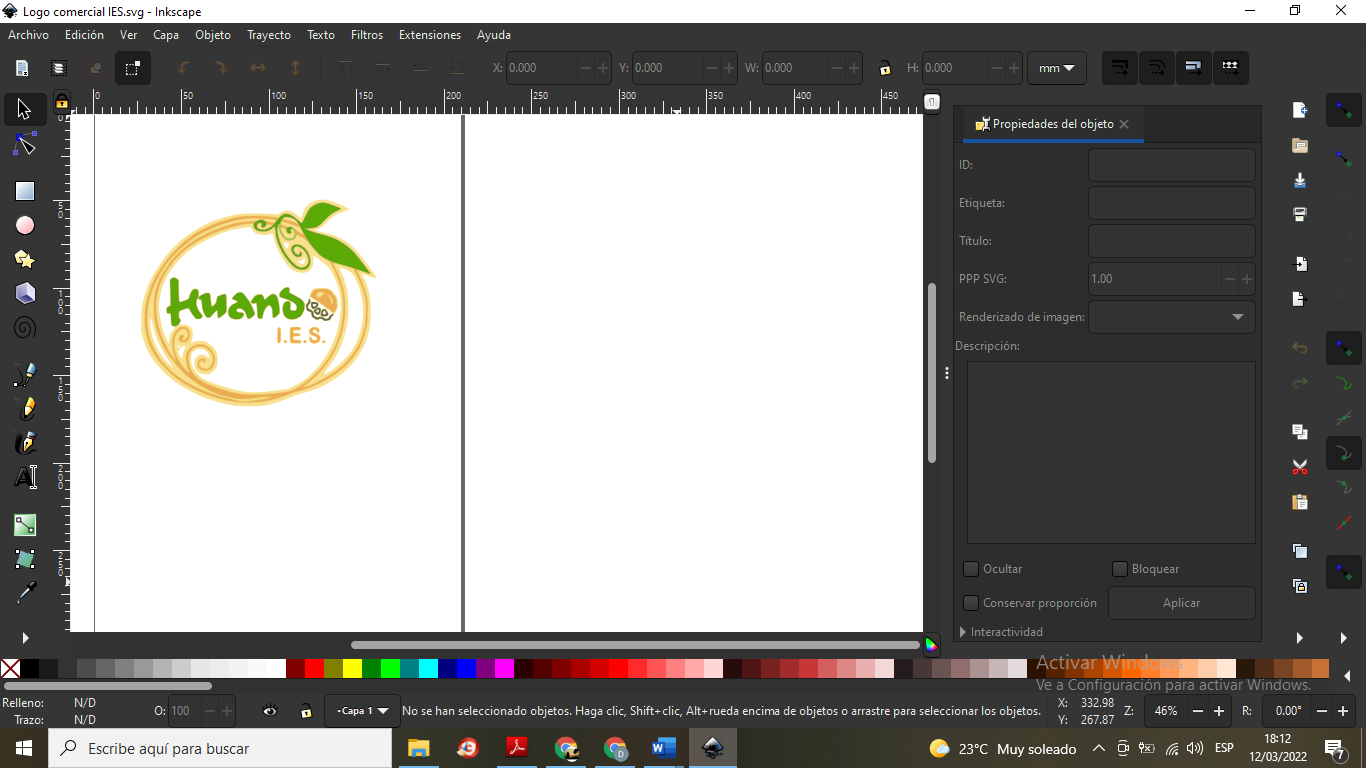Select the Text tool
Screen dimensions: 1366x768
[25, 477]
